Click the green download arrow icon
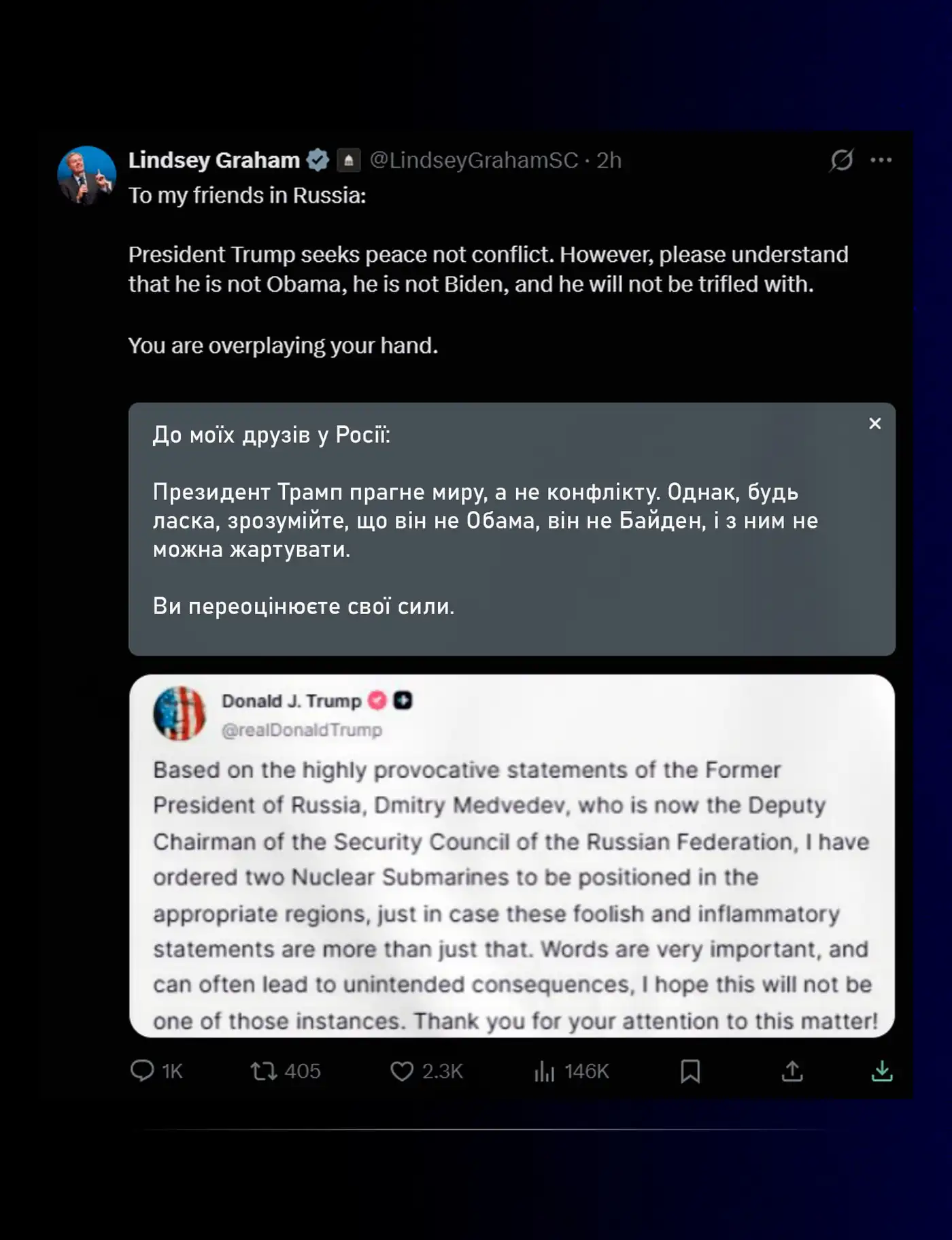952x1240 pixels. [882, 1071]
